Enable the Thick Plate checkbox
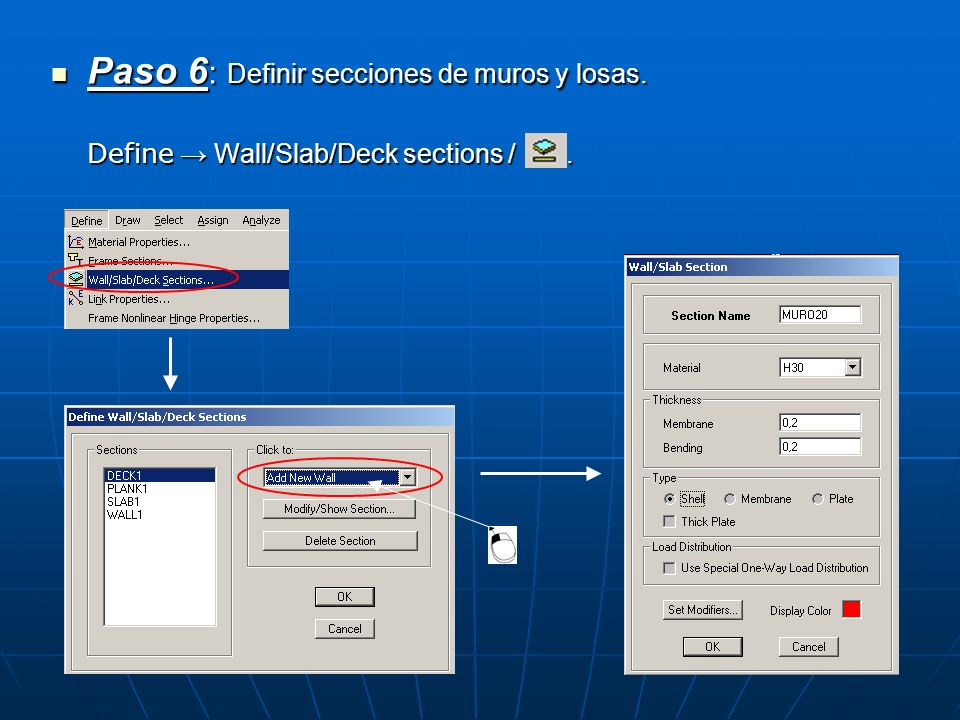This screenshot has width=960, height=720. click(670, 522)
